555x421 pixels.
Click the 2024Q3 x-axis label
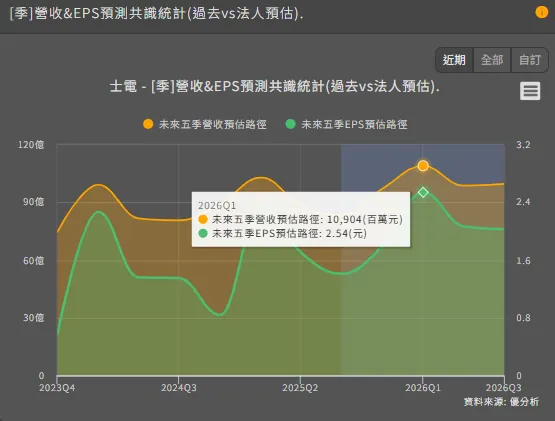coord(179,388)
